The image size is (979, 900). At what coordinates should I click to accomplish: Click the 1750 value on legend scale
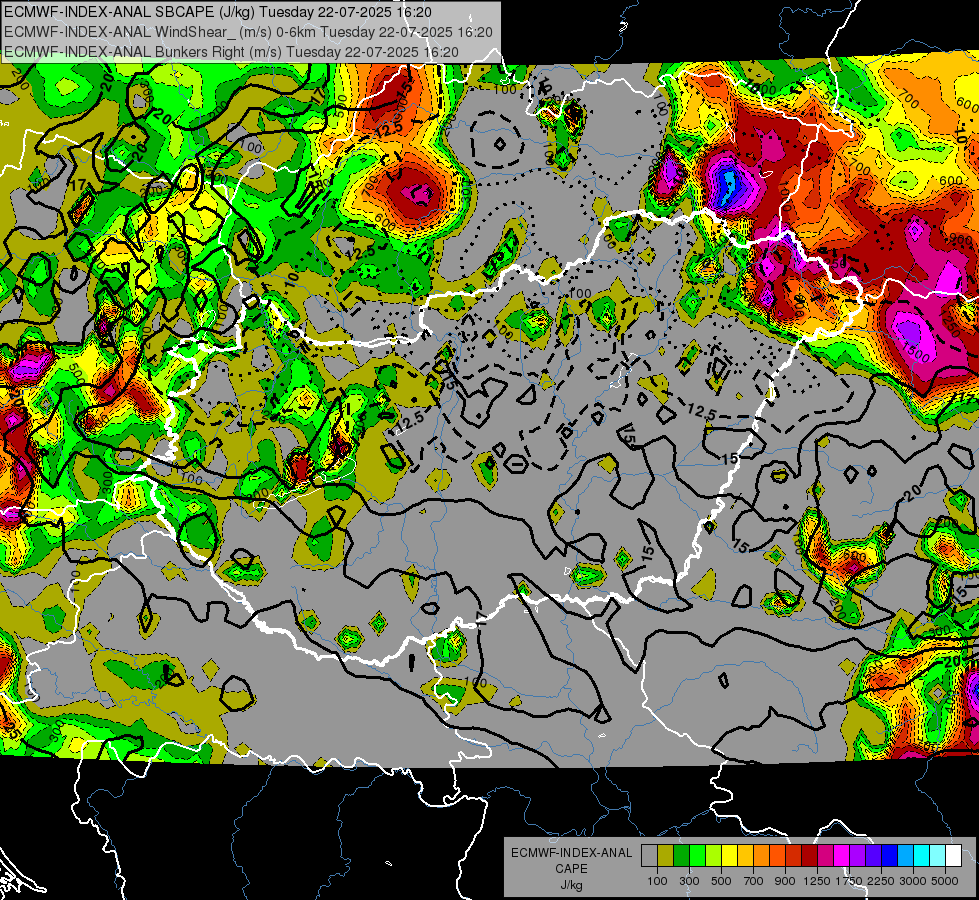[849, 881]
